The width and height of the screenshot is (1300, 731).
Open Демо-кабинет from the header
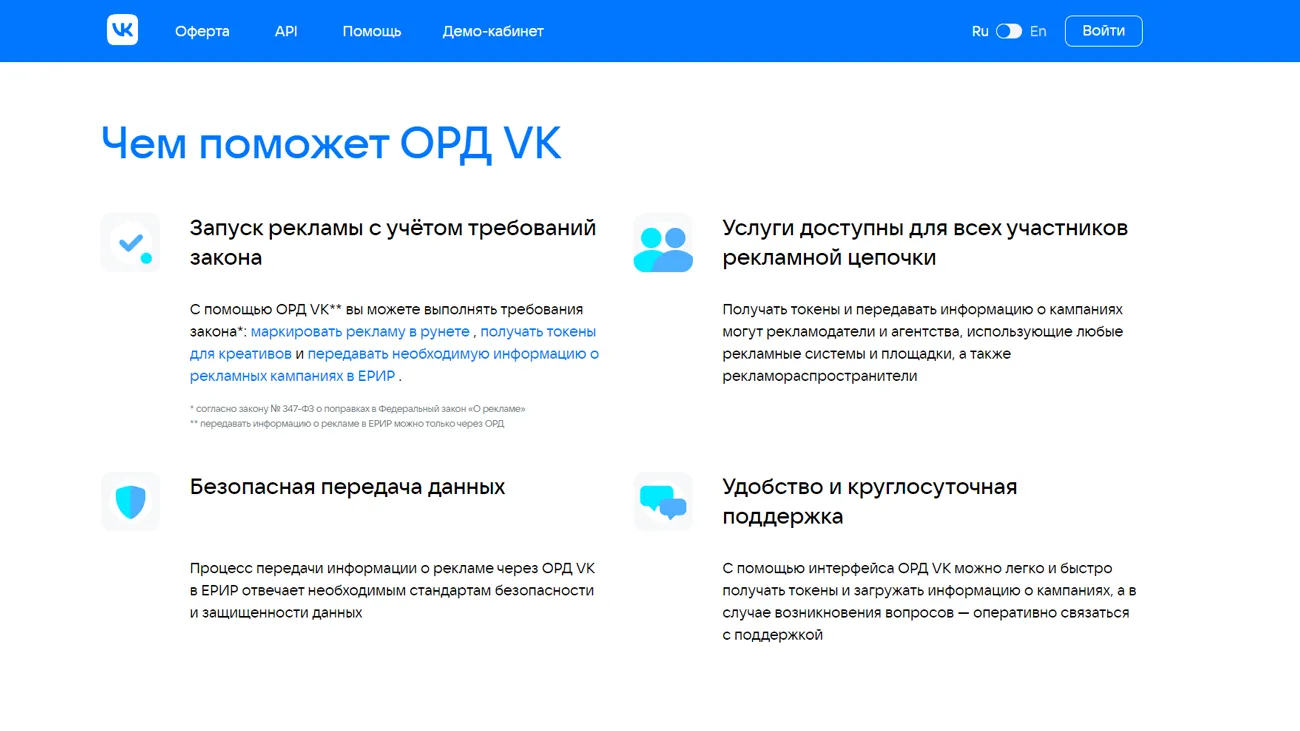[493, 31]
